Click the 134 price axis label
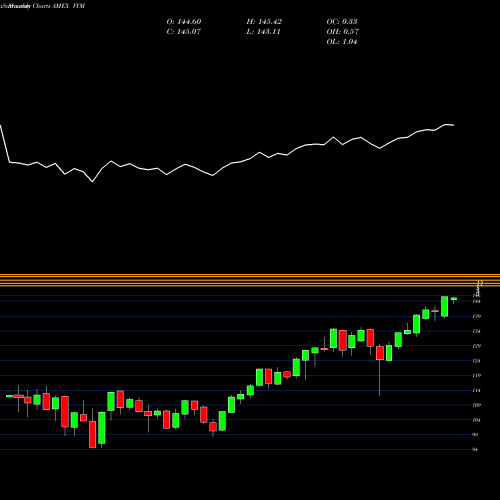The height and width of the screenshot is (500, 500). [477, 331]
